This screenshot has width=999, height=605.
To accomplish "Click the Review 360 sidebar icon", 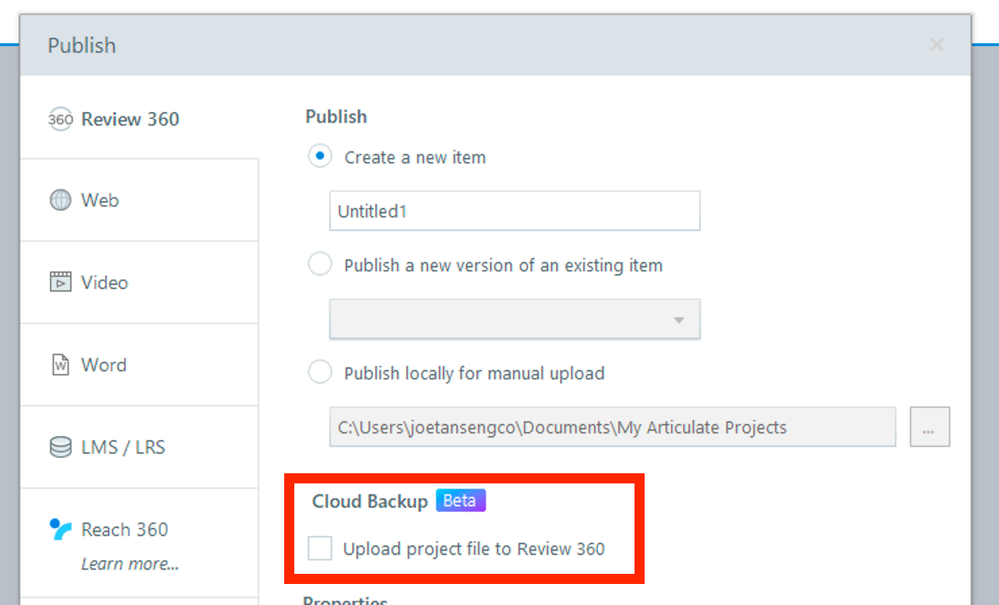I will tap(61, 119).
